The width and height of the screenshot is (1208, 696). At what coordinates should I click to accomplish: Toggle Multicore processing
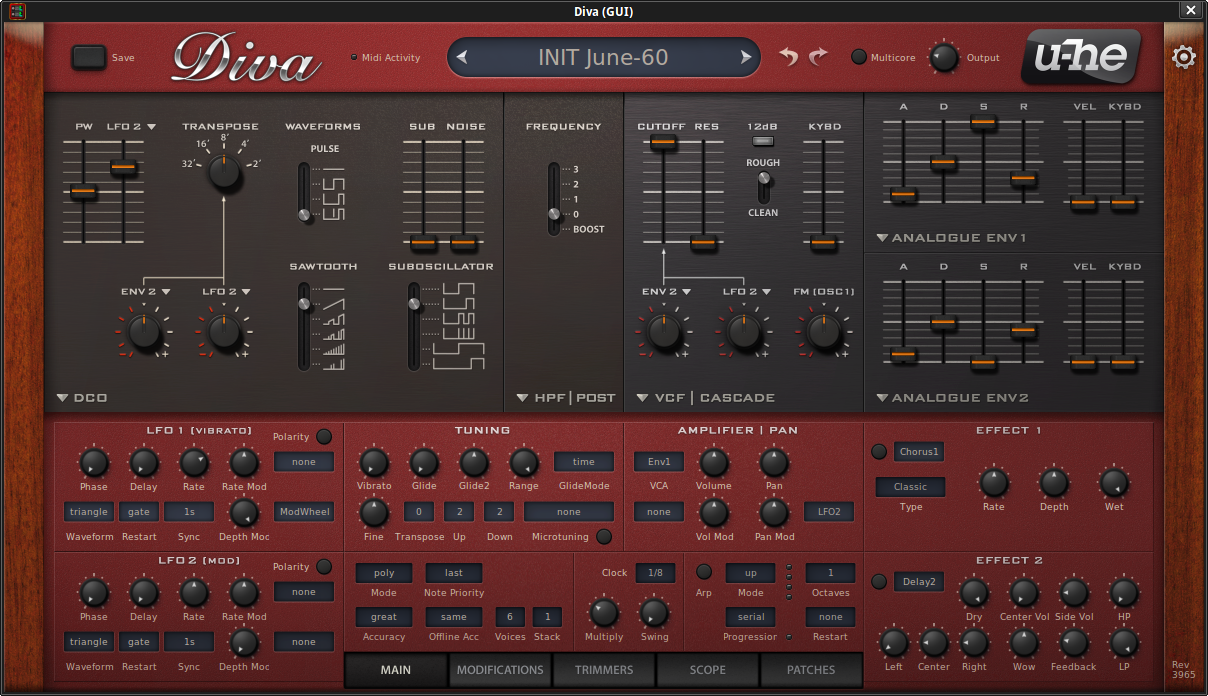(859, 57)
